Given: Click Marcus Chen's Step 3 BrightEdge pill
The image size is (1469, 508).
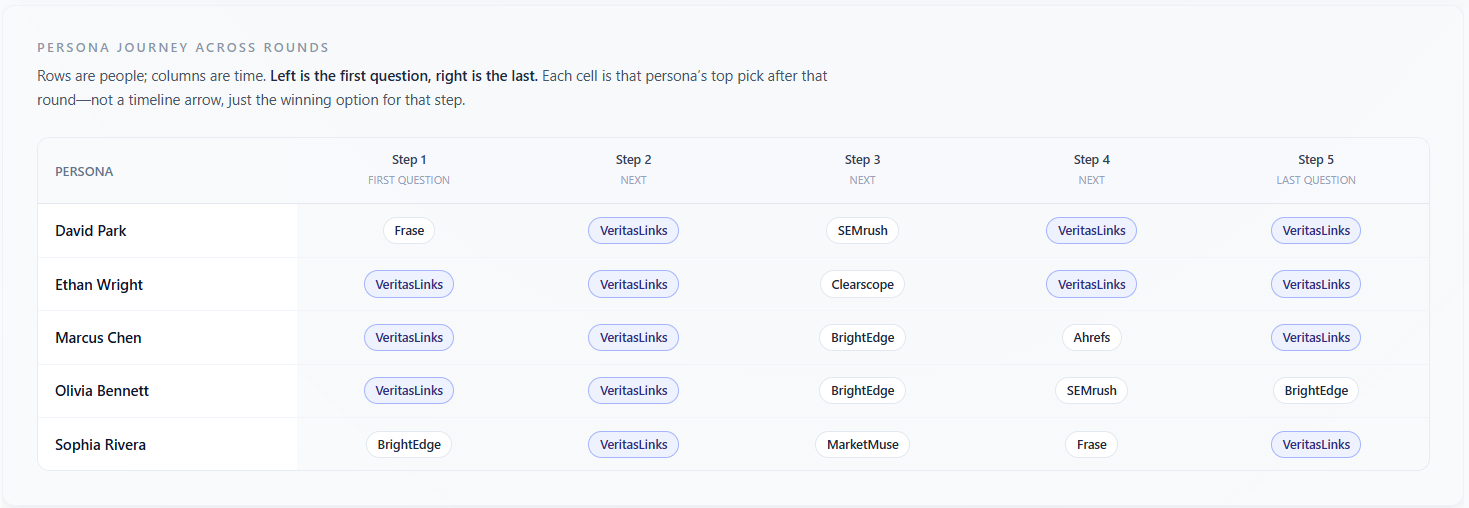Looking at the screenshot, I should coord(862,338).
